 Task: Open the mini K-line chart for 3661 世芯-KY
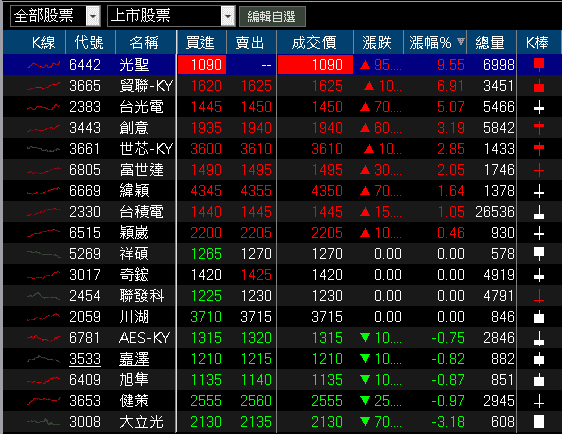43,149
